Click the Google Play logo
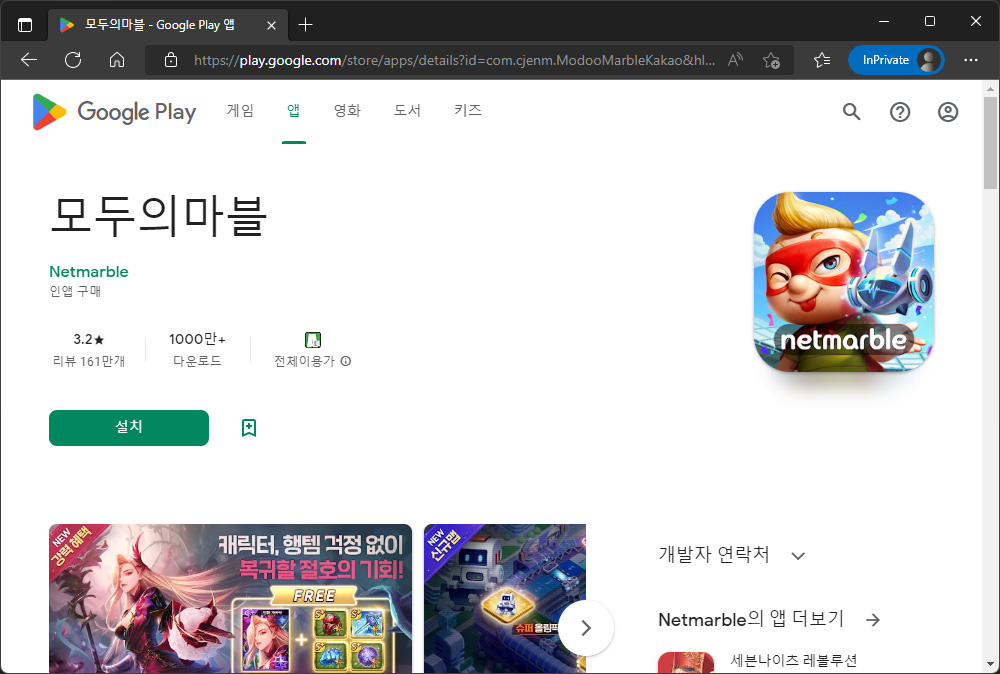Screen dimensions: 1000x674 (x=114, y=112)
